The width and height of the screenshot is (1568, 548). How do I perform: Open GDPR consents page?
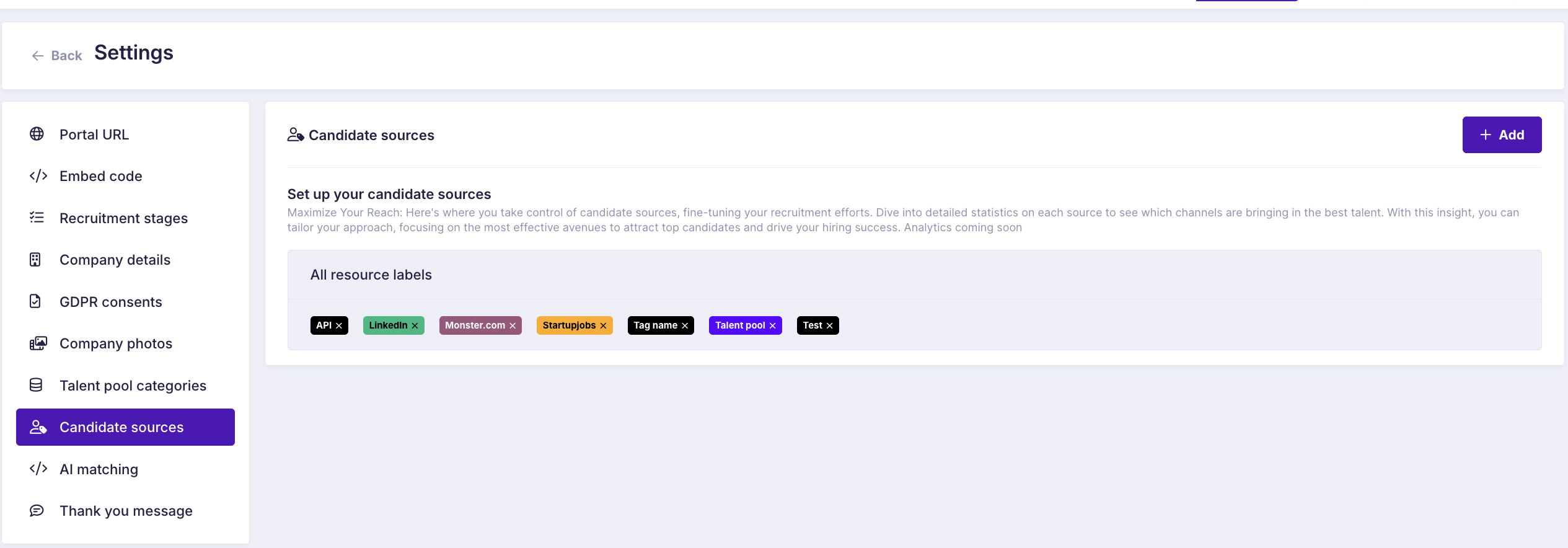coord(110,302)
